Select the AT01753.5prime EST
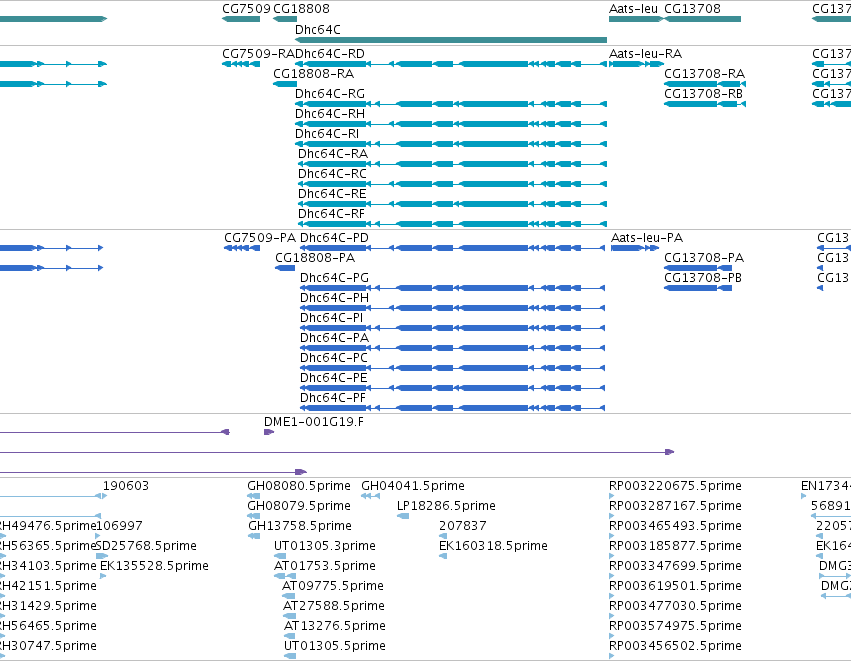 click(325, 566)
